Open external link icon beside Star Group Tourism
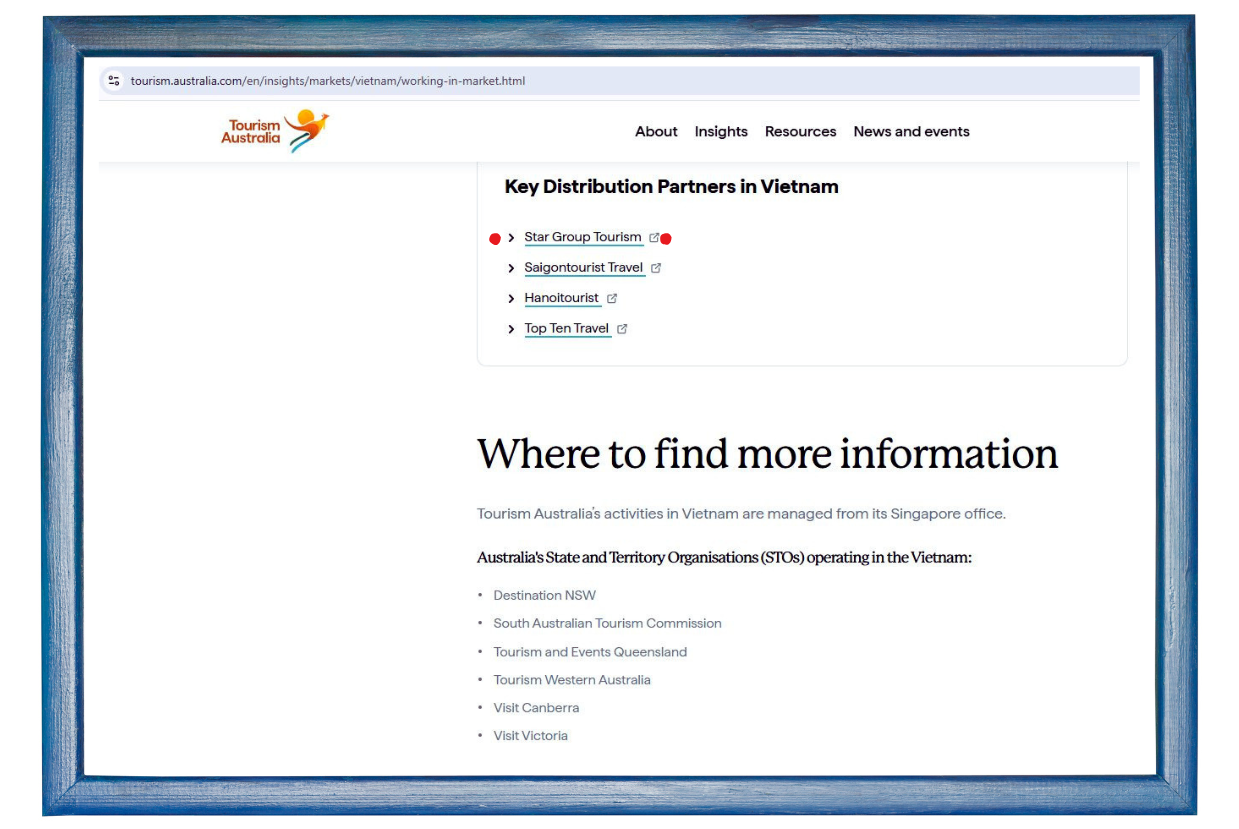 pos(654,238)
